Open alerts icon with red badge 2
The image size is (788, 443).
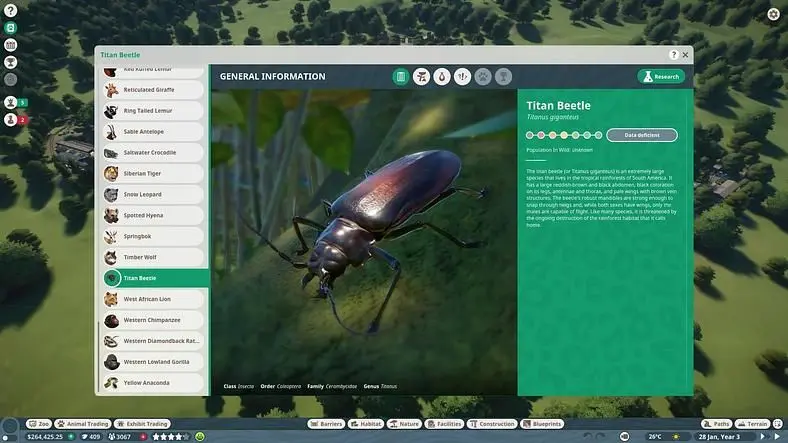[11, 120]
